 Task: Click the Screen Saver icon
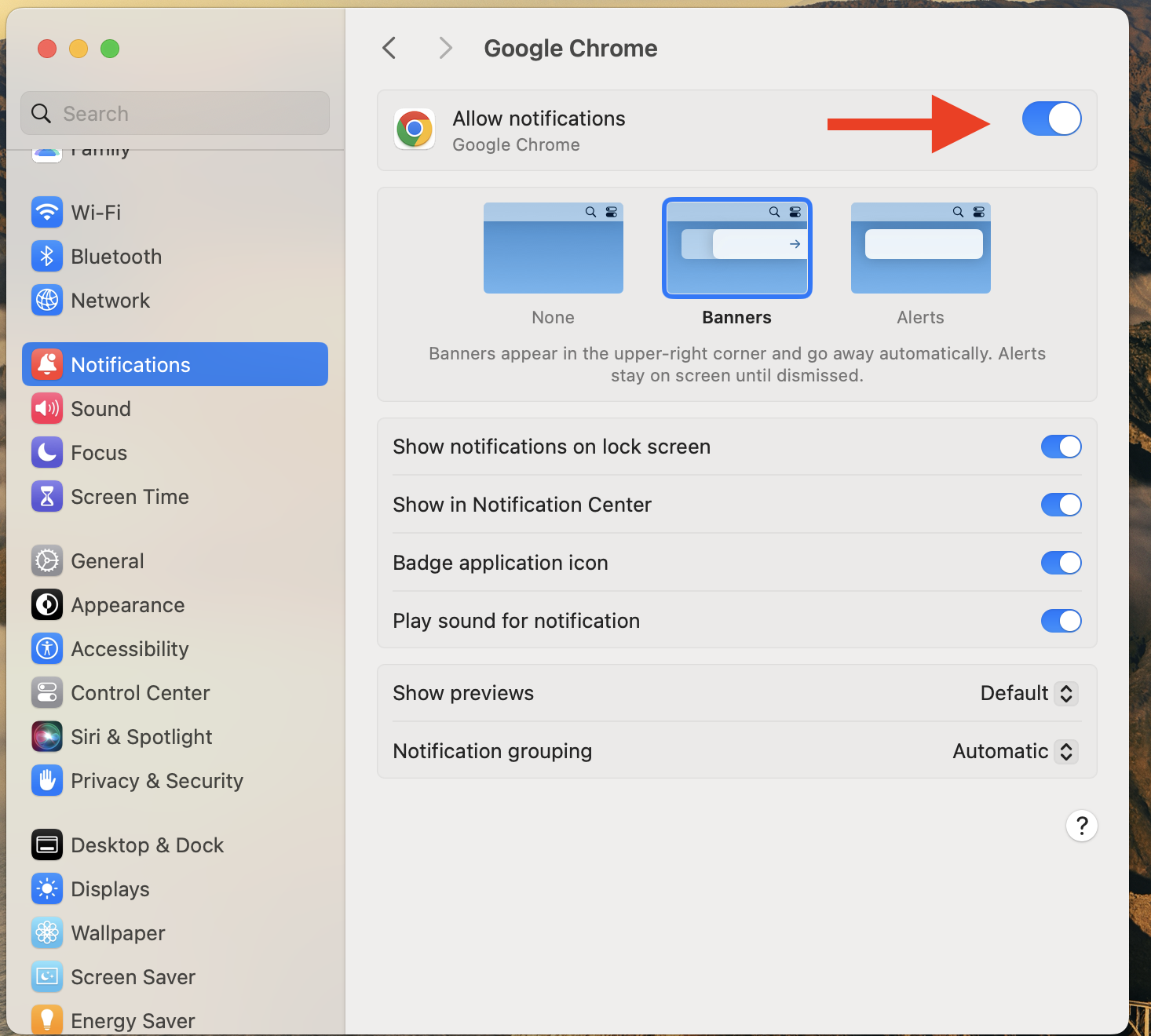point(47,976)
